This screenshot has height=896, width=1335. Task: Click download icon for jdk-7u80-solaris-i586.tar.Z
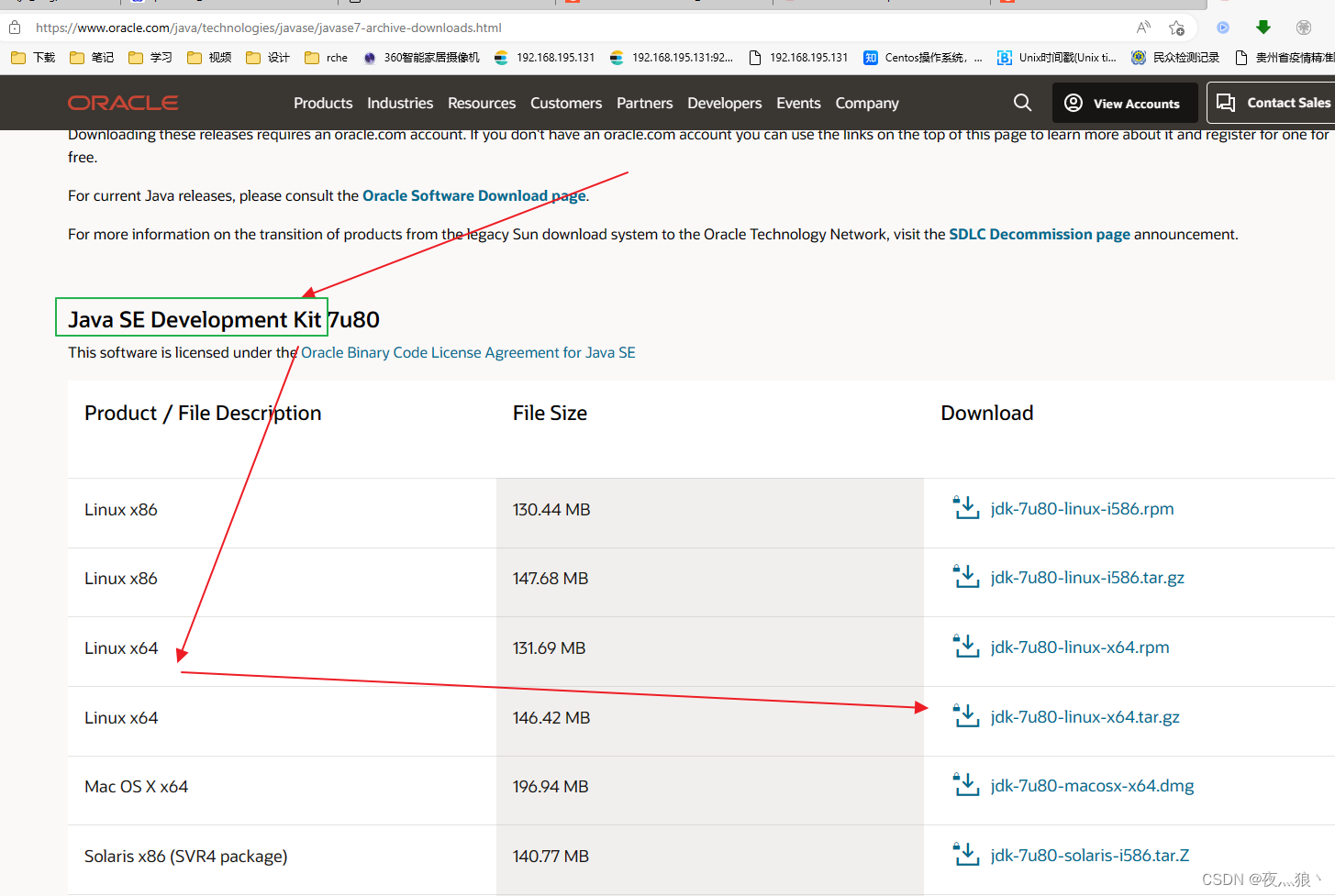tap(966, 854)
